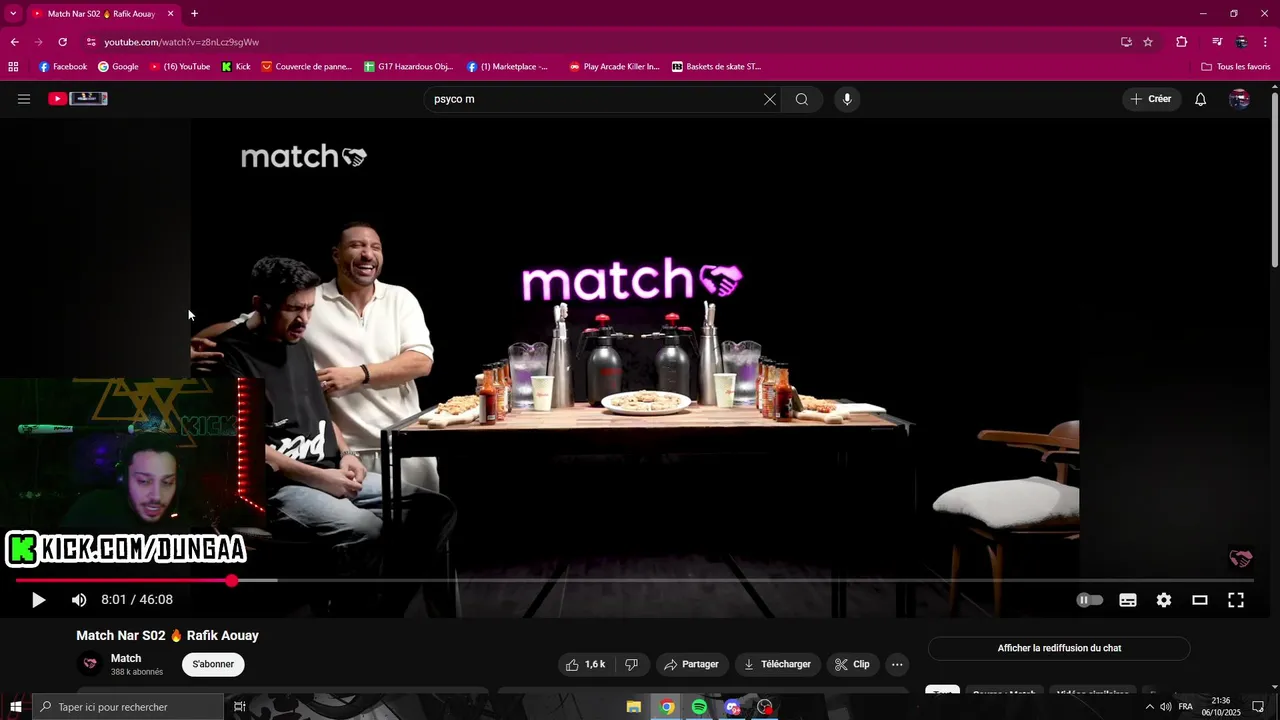Screen dimensions: 1280x720
Task: Click the channel watermark in the video corner
Action: pos(1240,558)
